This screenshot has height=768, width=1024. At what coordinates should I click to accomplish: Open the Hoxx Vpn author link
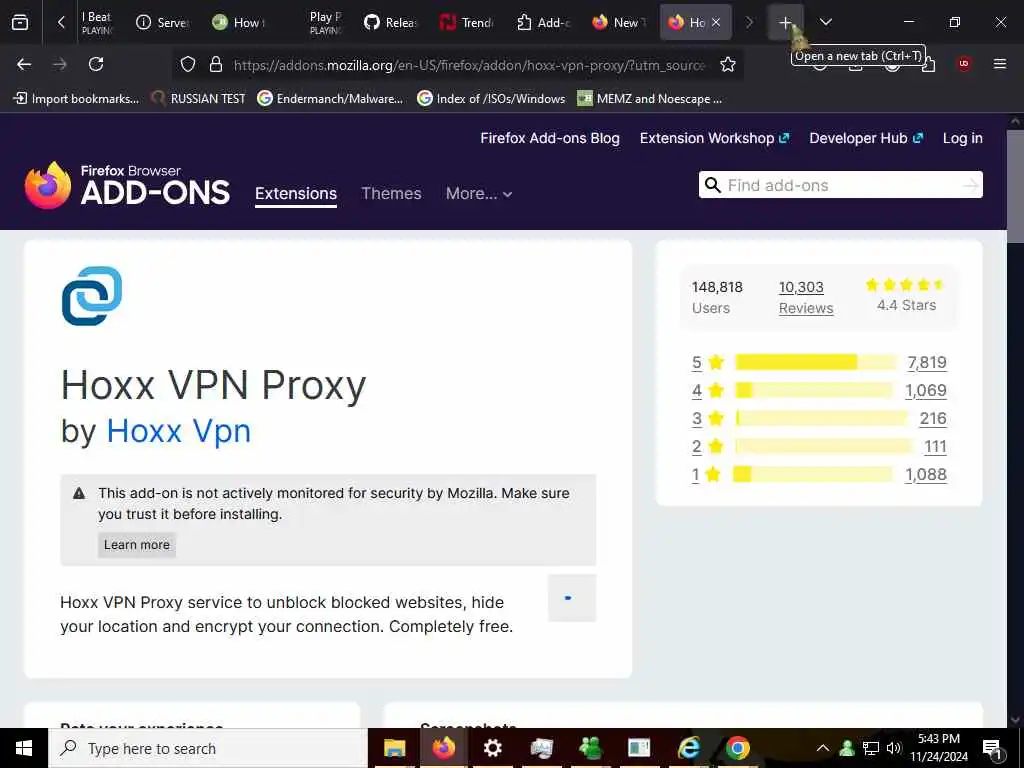point(178,431)
